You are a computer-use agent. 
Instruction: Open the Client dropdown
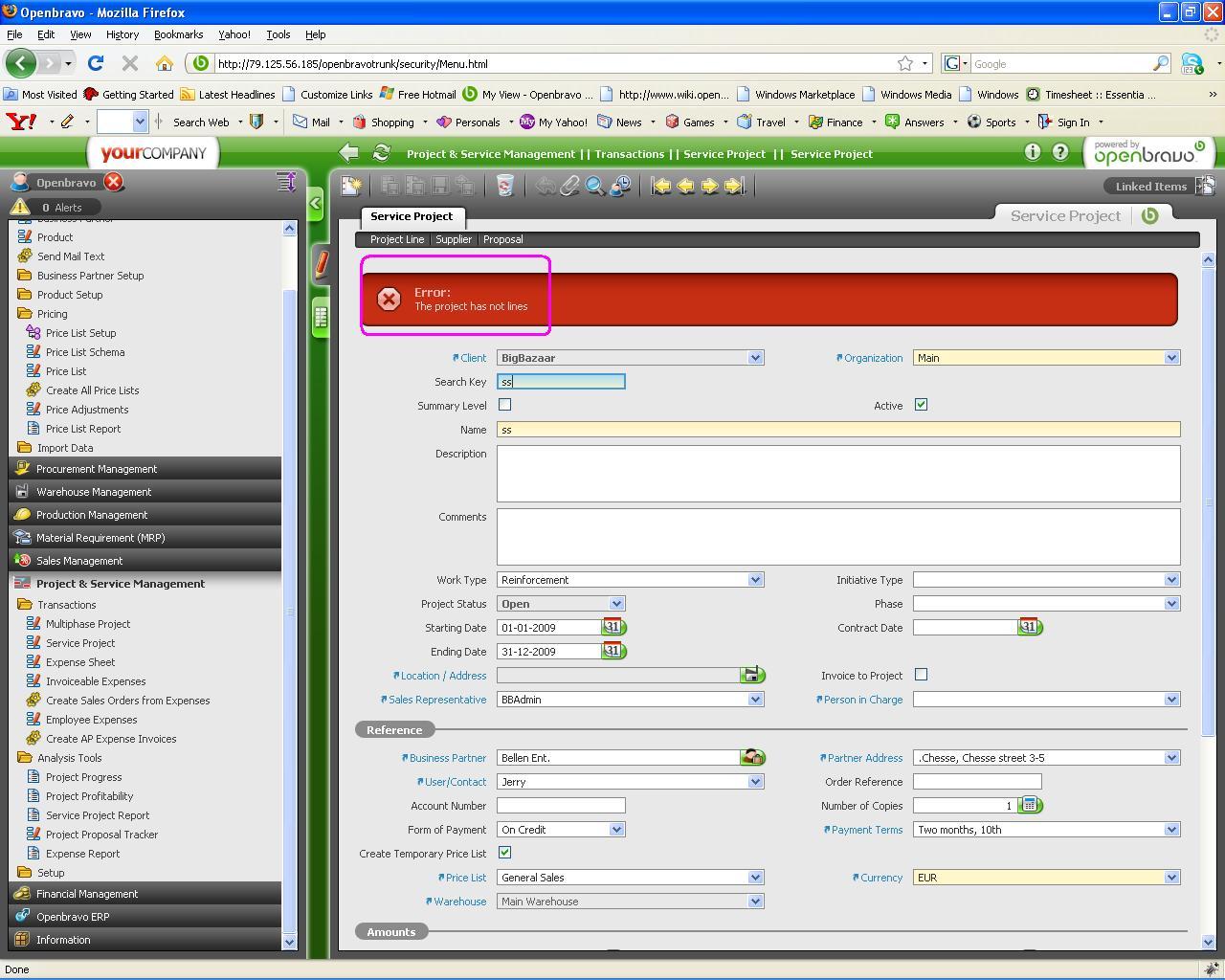coord(755,358)
